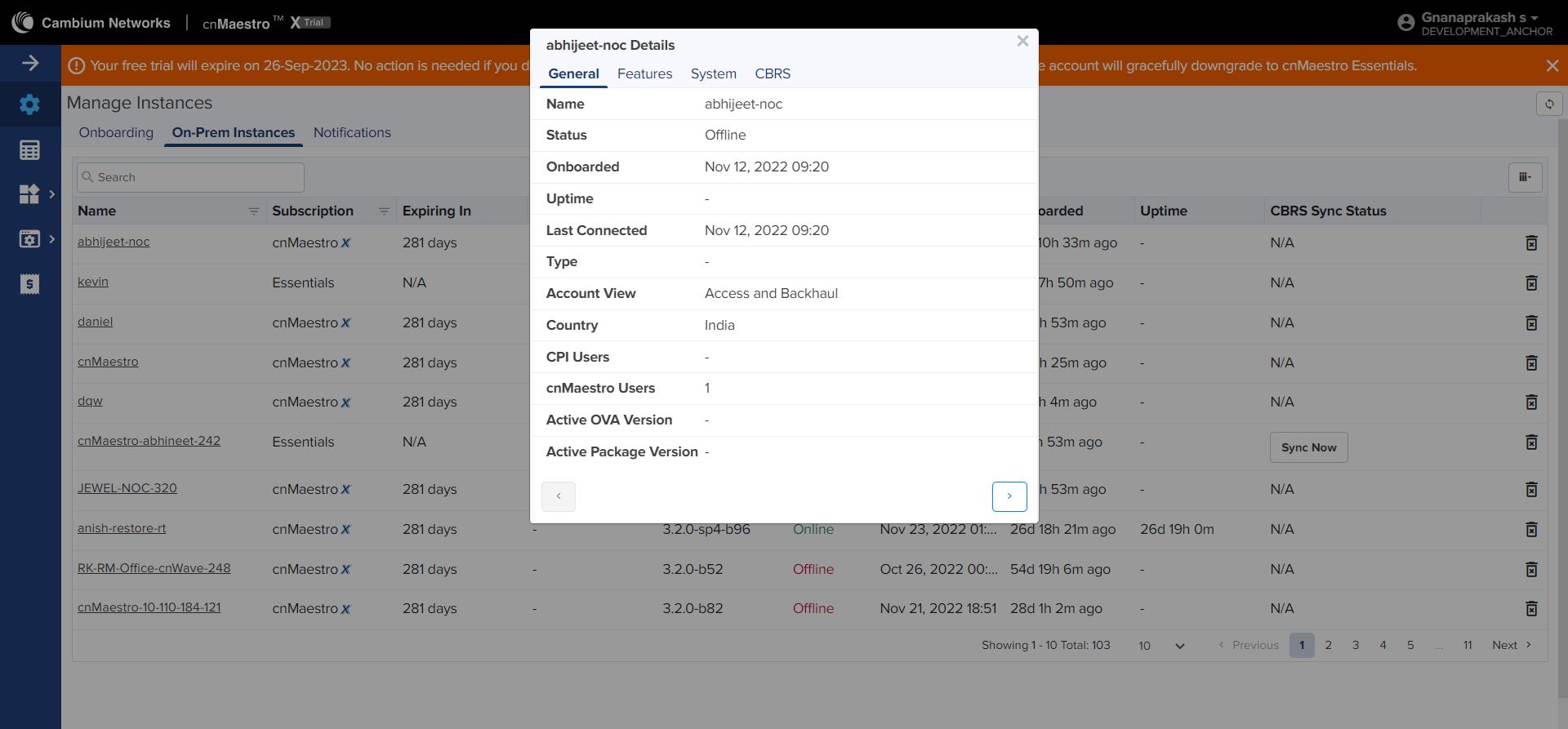This screenshot has width=1568, height=729.
Task: Click the CBRS Sync Status column header
Action: click(x=1329, y=211)
